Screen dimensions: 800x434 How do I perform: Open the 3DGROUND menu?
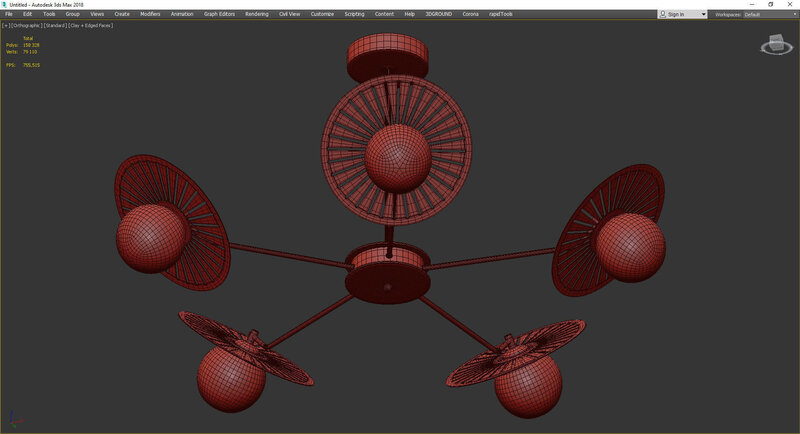[439, 15]
